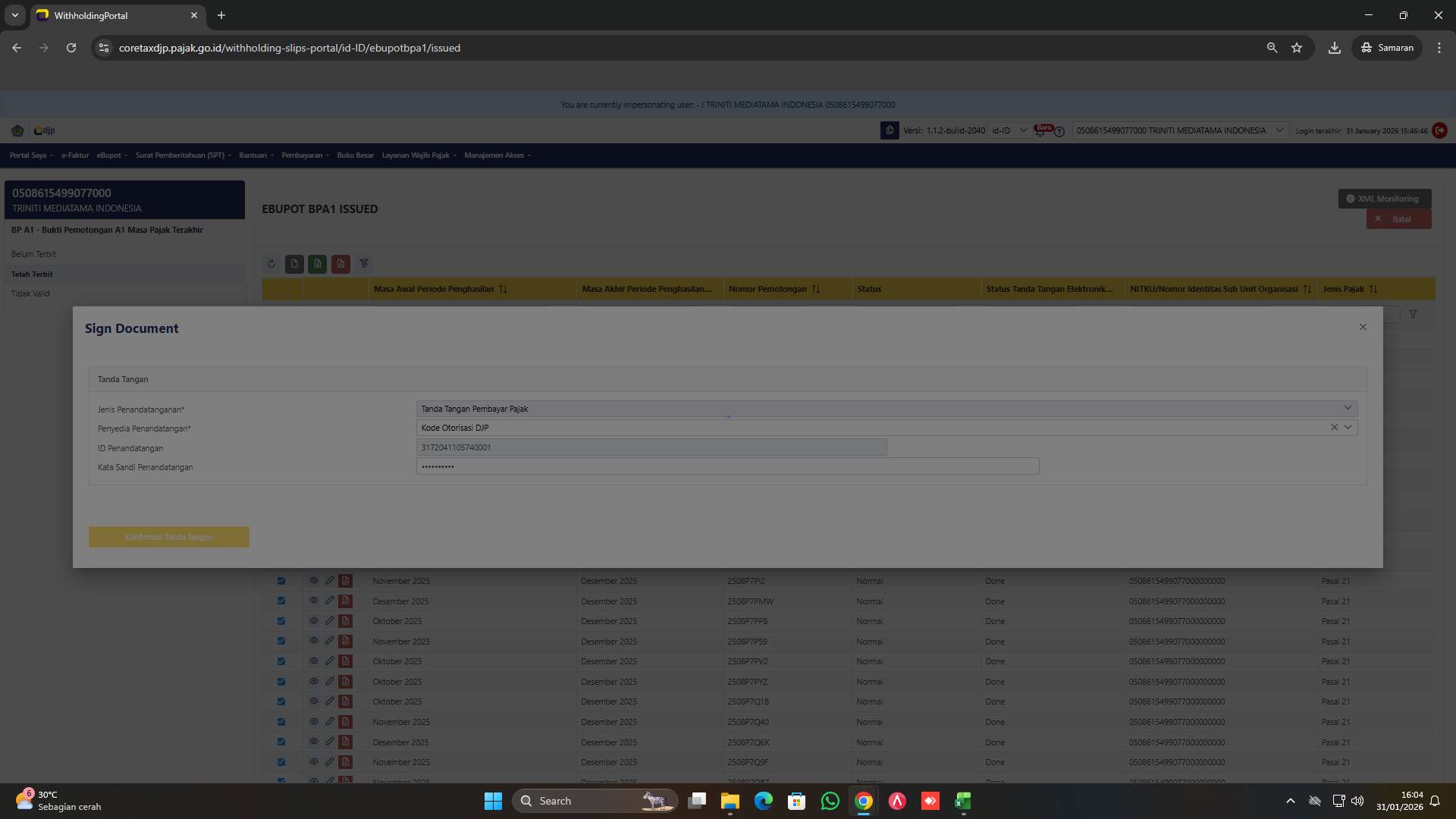Open the Jenis Penandatanganan dropdown

click(1348, 407)
